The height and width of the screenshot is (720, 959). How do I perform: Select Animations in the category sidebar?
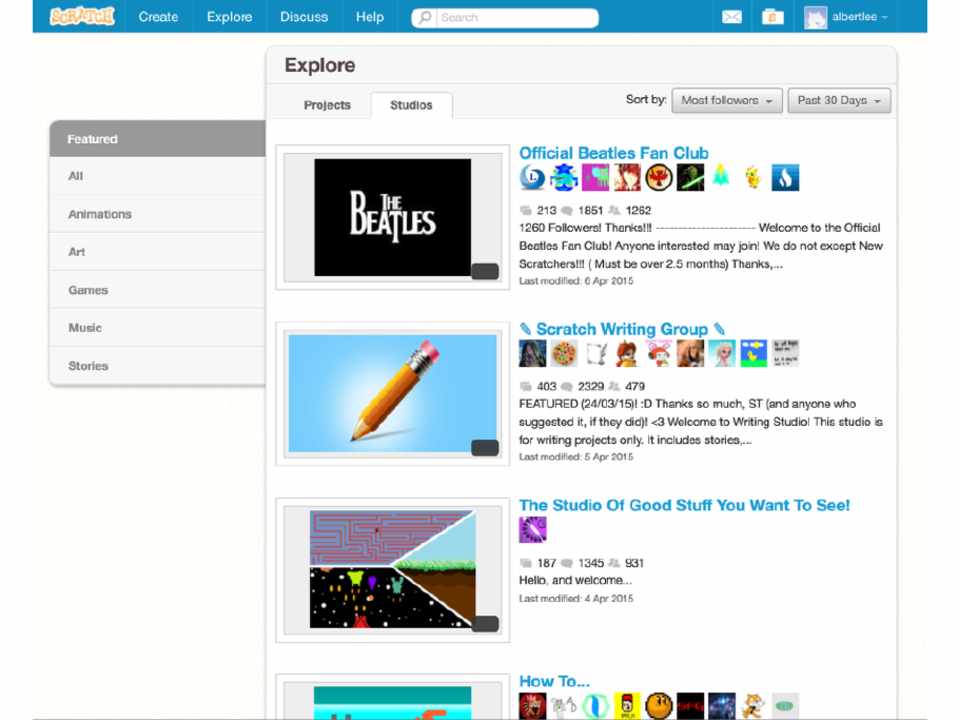pos(100,214)
